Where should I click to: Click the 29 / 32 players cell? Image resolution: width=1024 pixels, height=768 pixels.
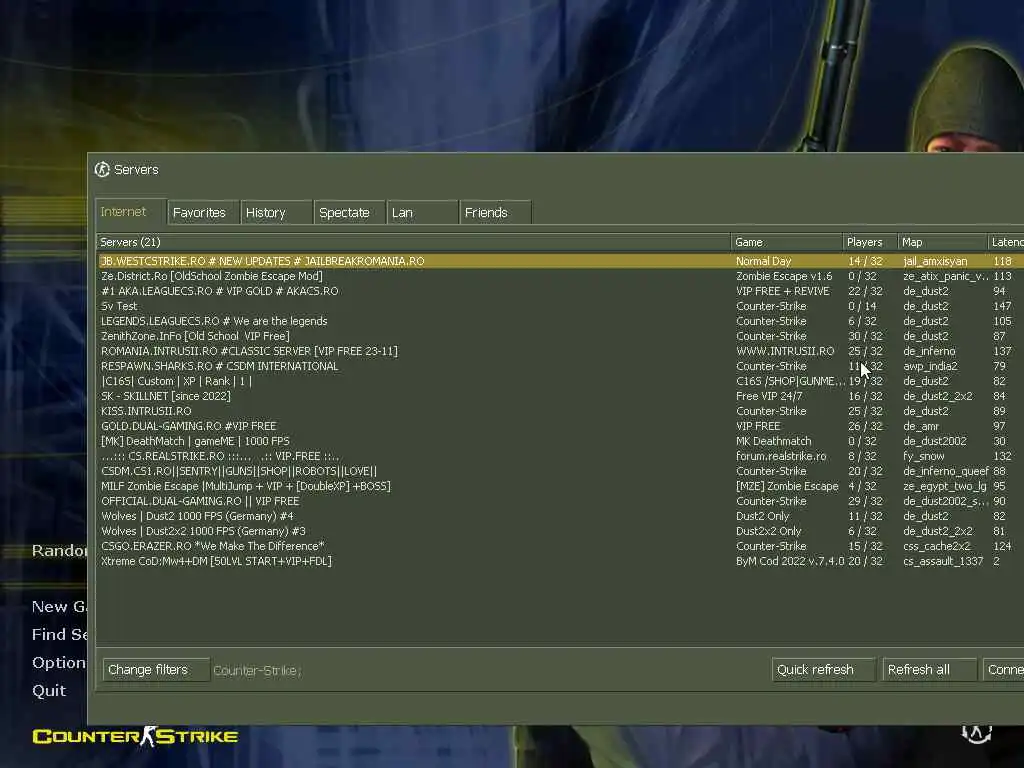click(865, 502)
